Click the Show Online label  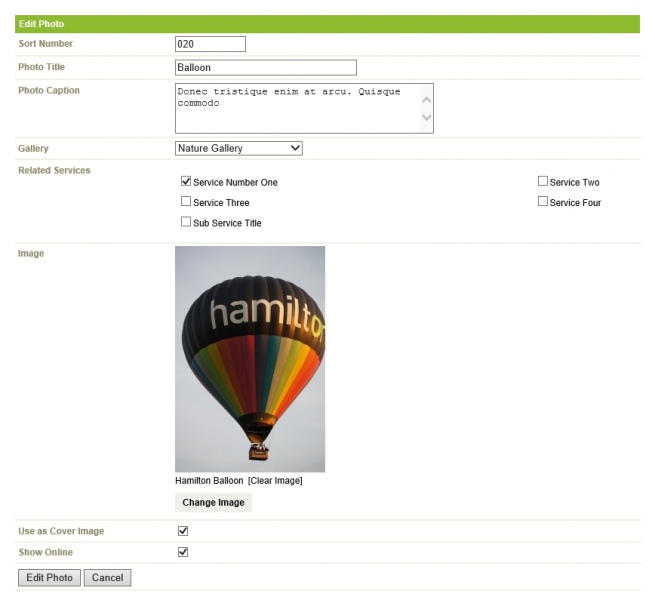(46, 552)
